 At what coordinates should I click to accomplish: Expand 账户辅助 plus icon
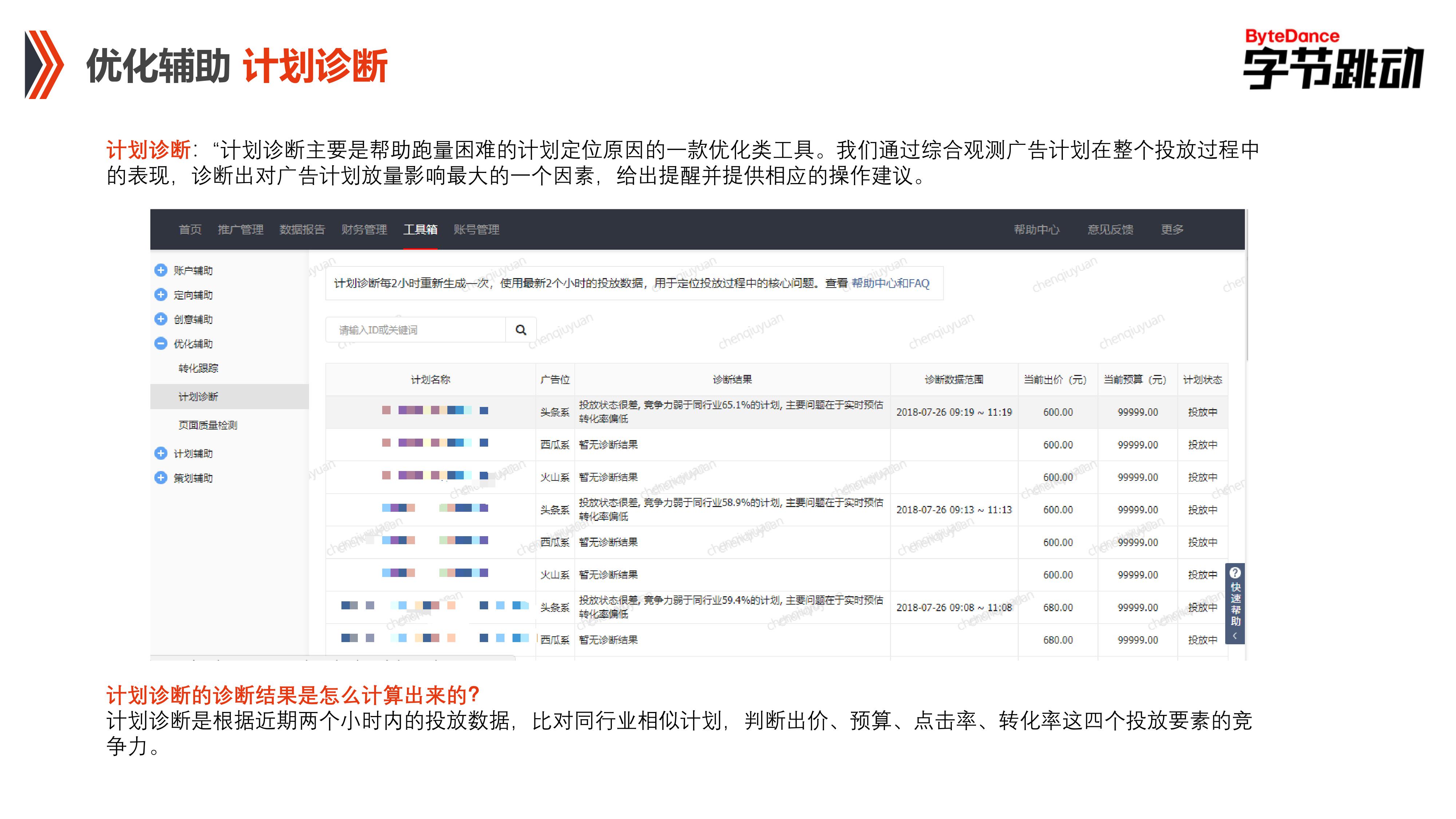pos(161,270)
